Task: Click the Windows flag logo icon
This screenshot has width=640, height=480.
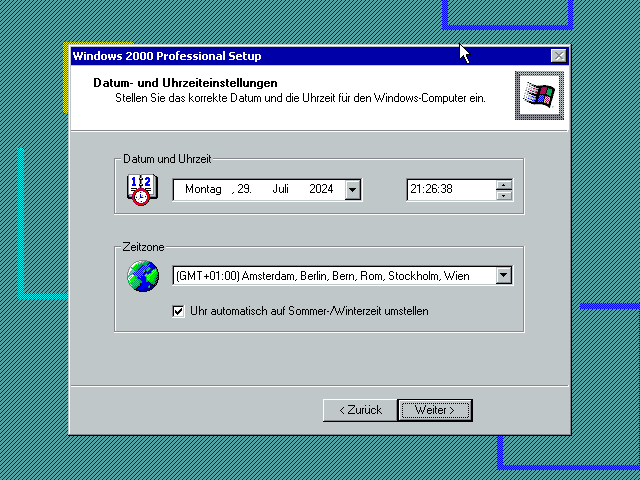Action: (539, 95)
